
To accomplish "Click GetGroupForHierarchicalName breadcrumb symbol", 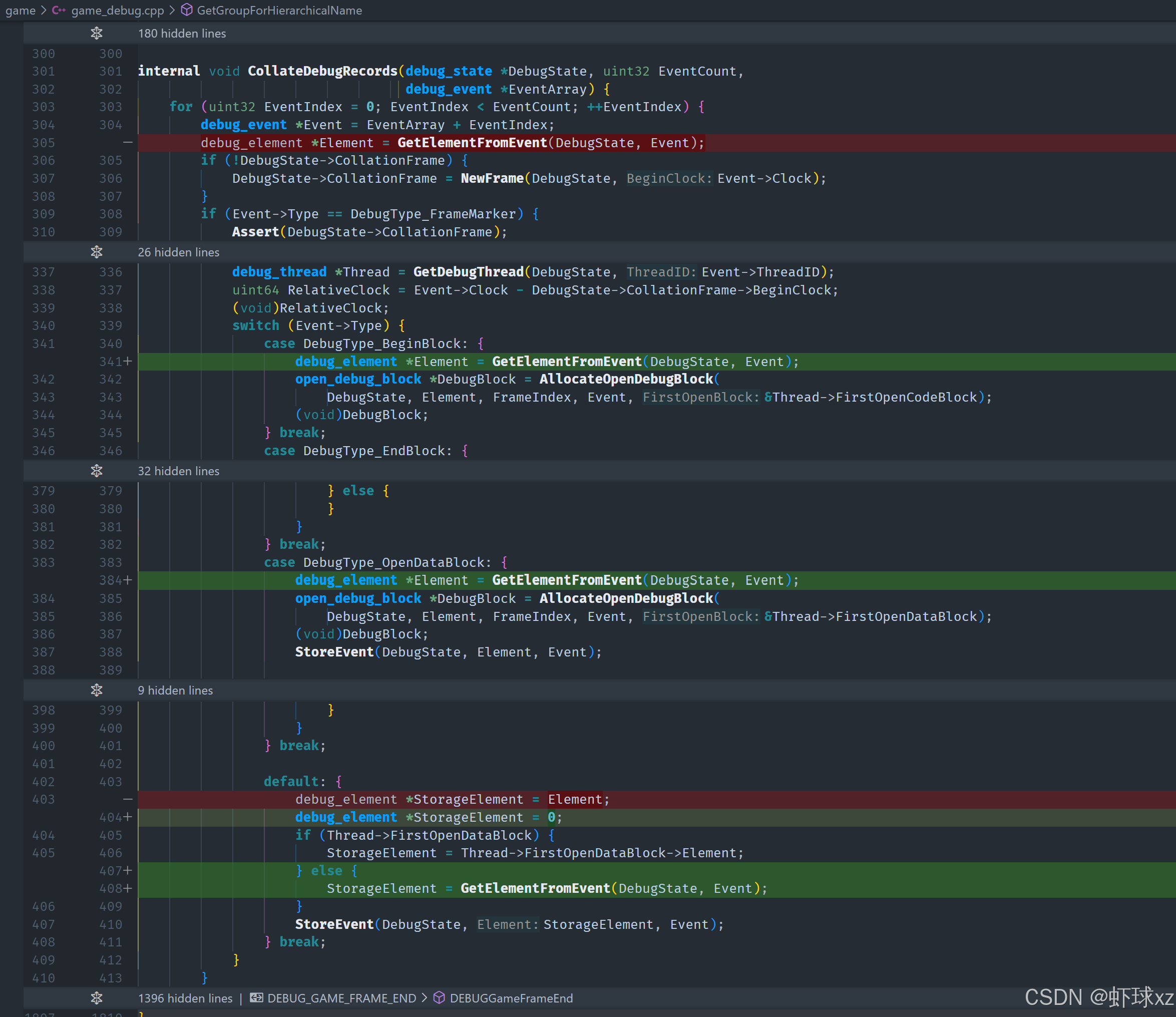I will [x=279, y=10].
